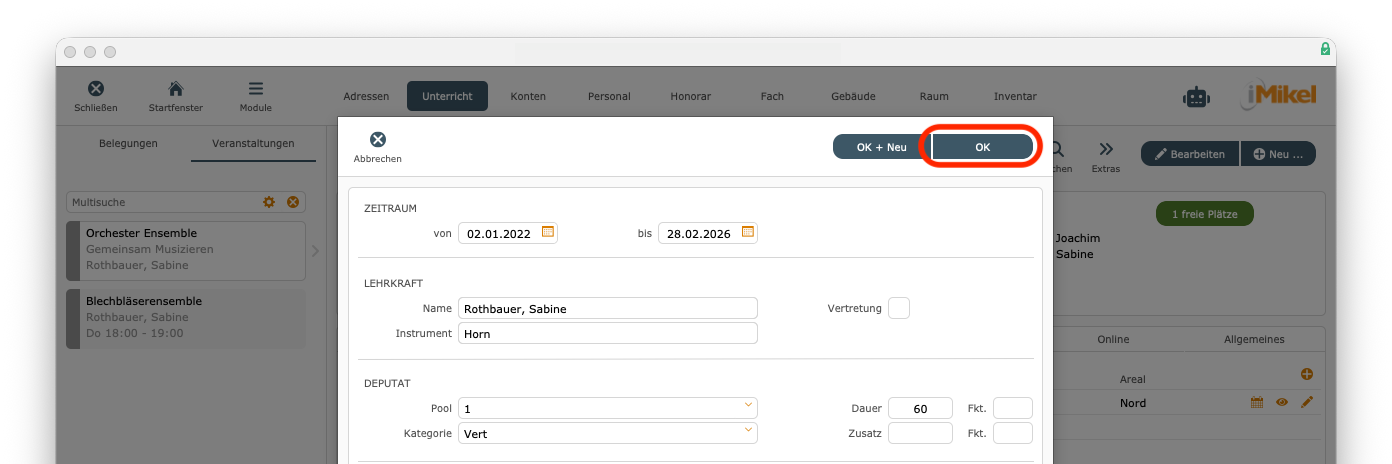
Task: Open the Extras double-chevron icon
Action: (x=1106, y=149)
